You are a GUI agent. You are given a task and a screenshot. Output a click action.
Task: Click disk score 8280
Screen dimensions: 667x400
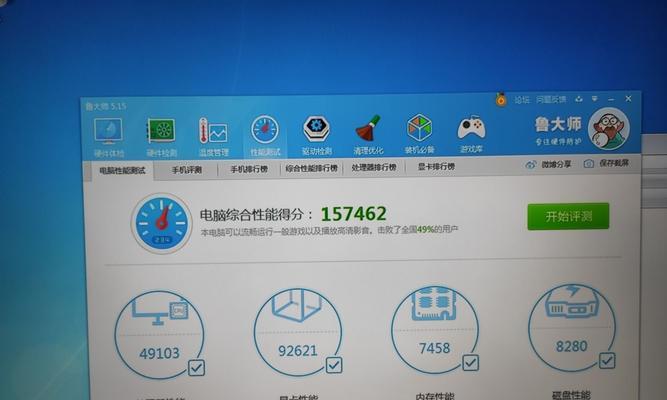point(572,346)
